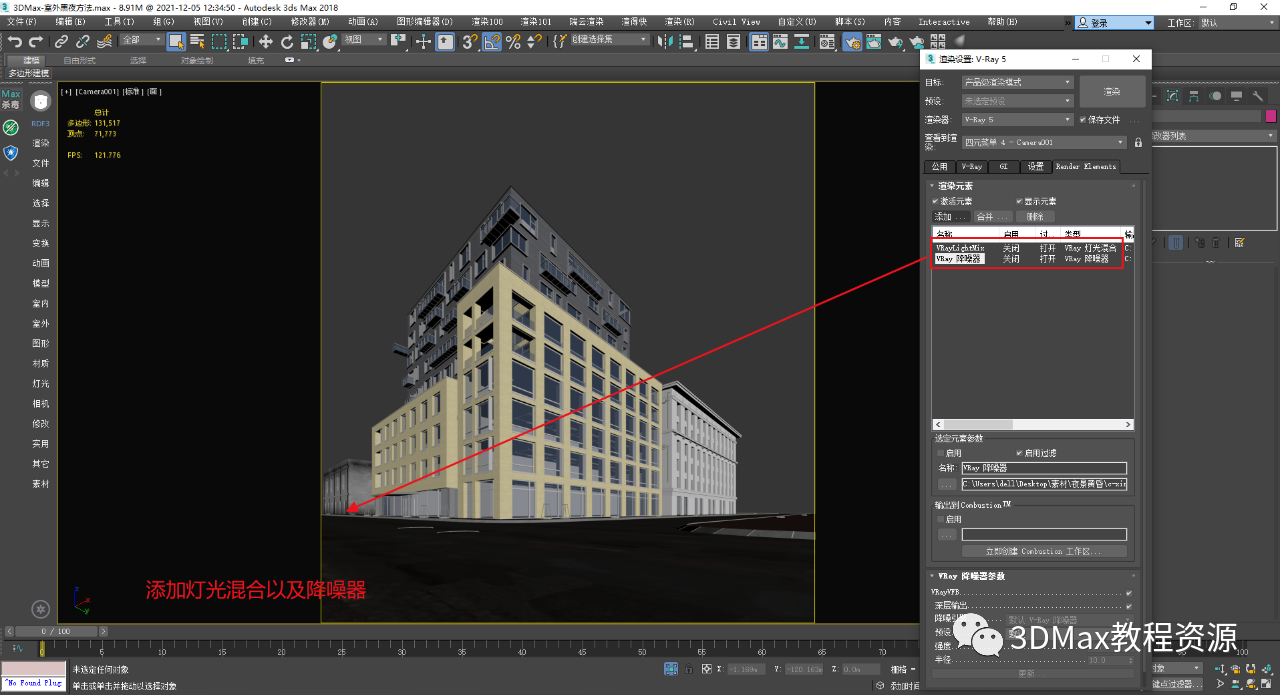Click the large 渲染 render button

1111,91
